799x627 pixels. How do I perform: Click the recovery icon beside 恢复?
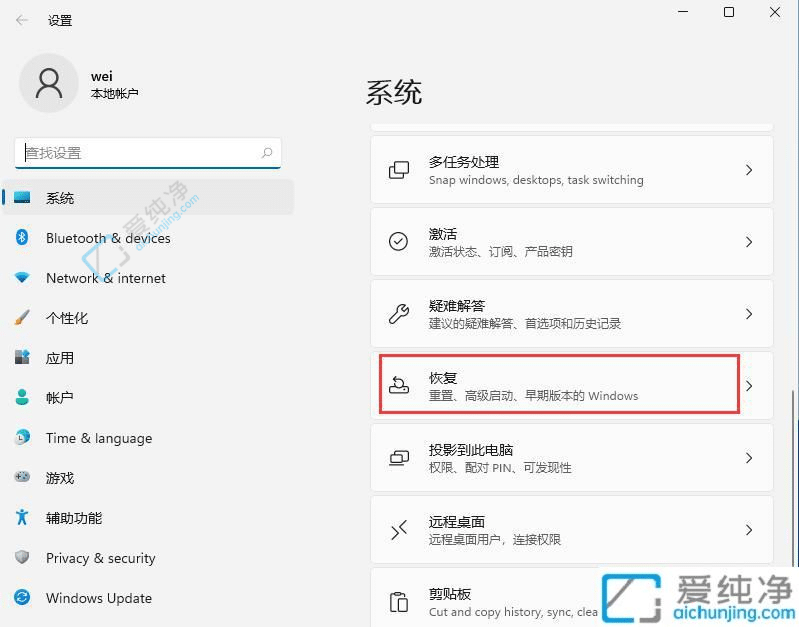click(x=398, y=385)
